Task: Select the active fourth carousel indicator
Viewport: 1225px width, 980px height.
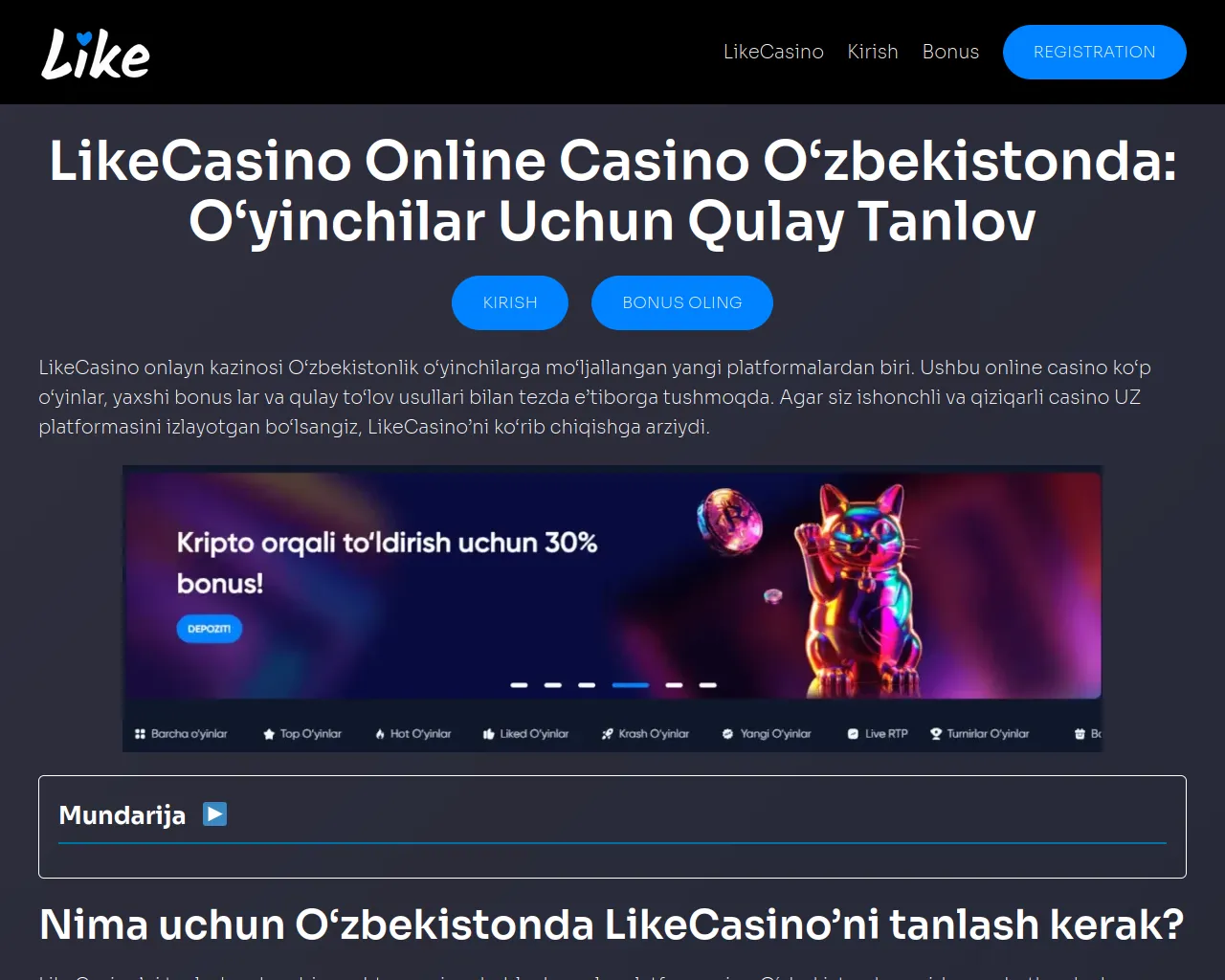Action: (x=631, y=685)
